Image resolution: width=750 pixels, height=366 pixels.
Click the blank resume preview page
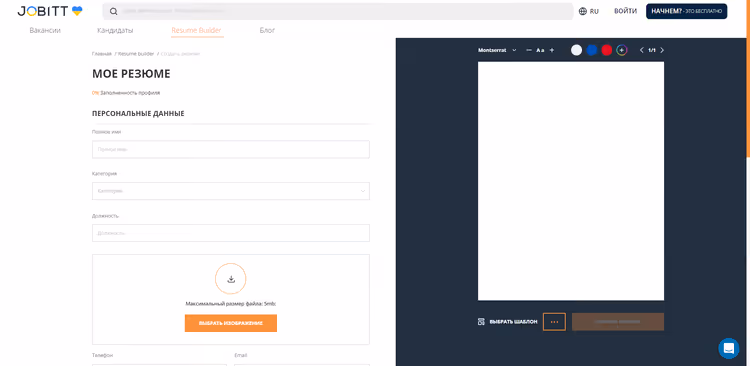point(571,181)
